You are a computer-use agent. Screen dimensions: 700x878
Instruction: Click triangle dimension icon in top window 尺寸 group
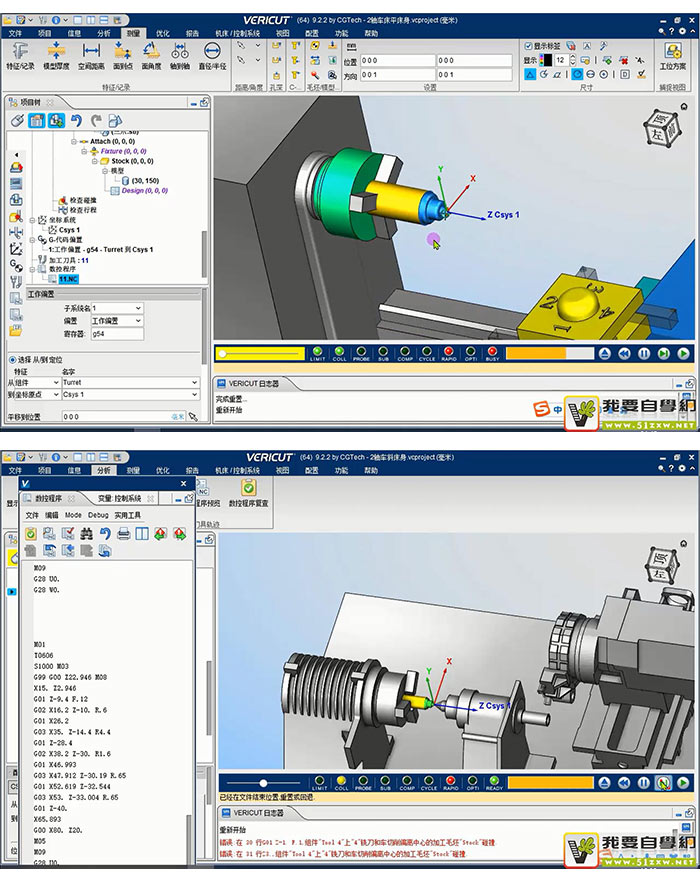tap(530, 74)
